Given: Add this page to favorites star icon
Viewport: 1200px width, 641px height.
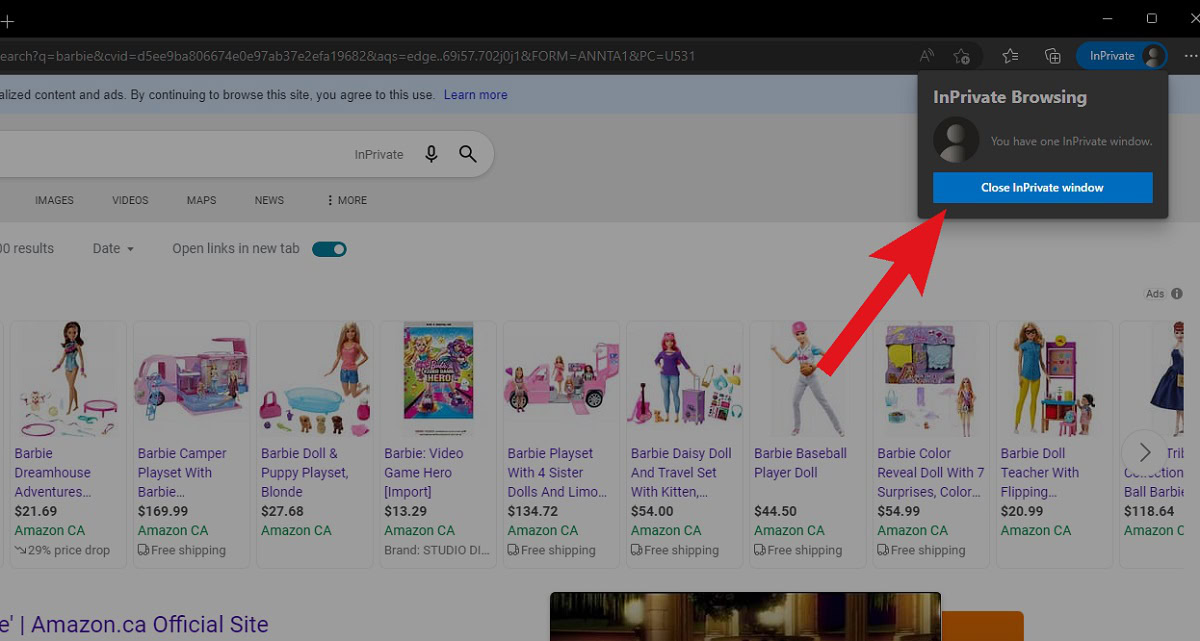Looking at the screenshot, I should 961,56.
